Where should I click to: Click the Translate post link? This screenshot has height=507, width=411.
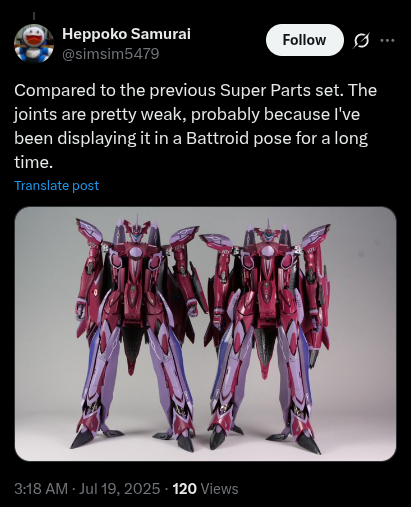click(x=57, y=185)
